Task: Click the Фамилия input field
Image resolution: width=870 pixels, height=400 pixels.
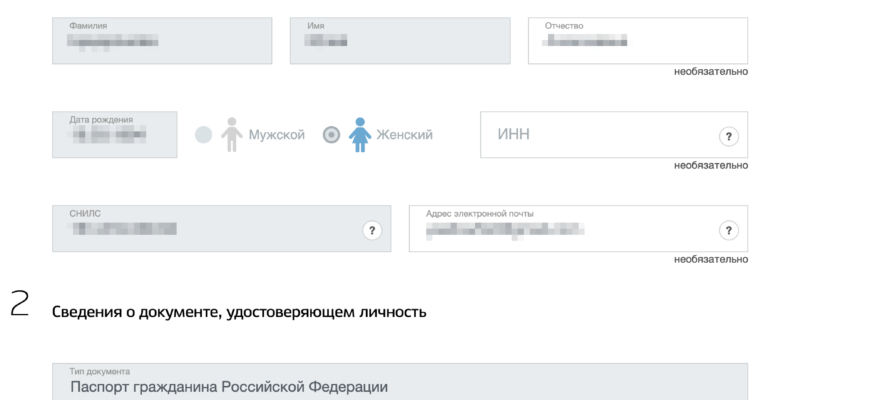Action: point(162,40)
